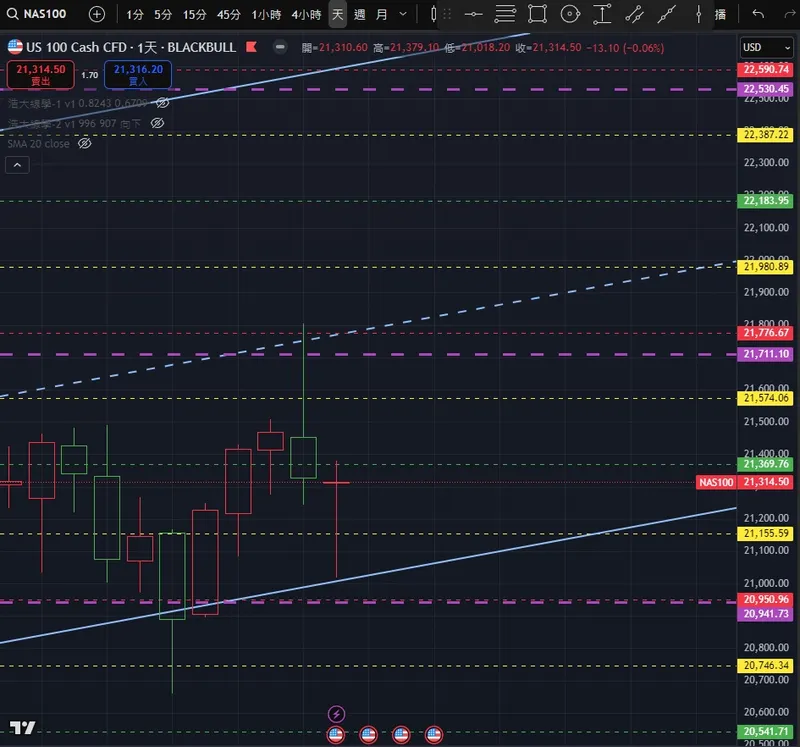Click the 20,746.34 yellow price label
The image size is (800, 747).
765,666
